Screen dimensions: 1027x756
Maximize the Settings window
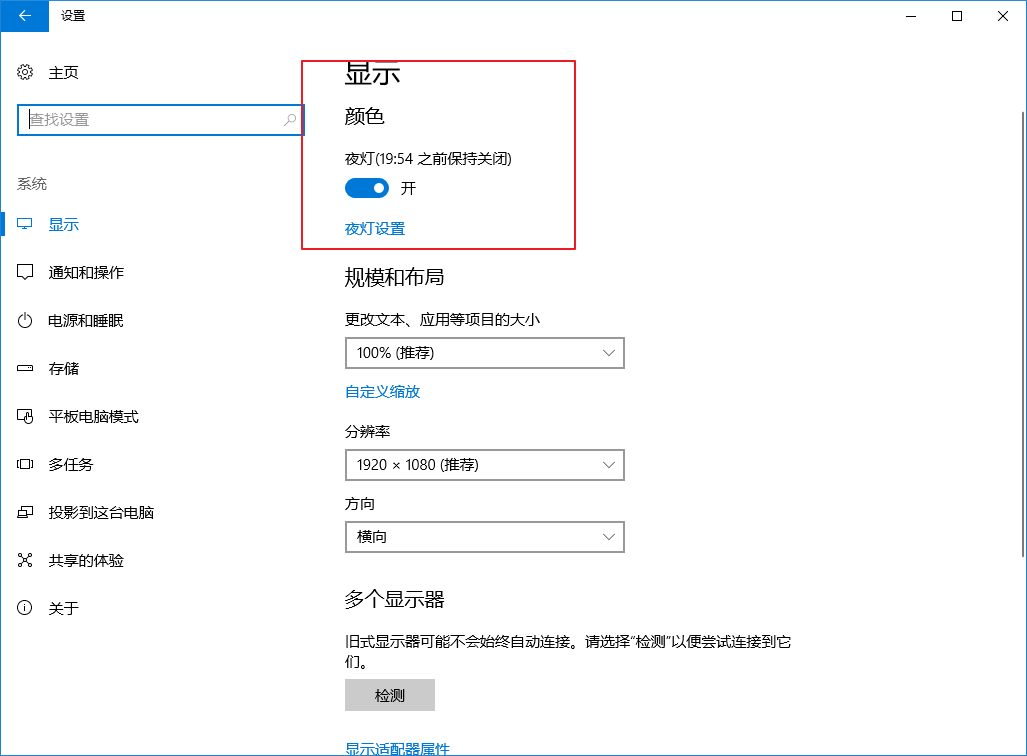pos(957,16)
